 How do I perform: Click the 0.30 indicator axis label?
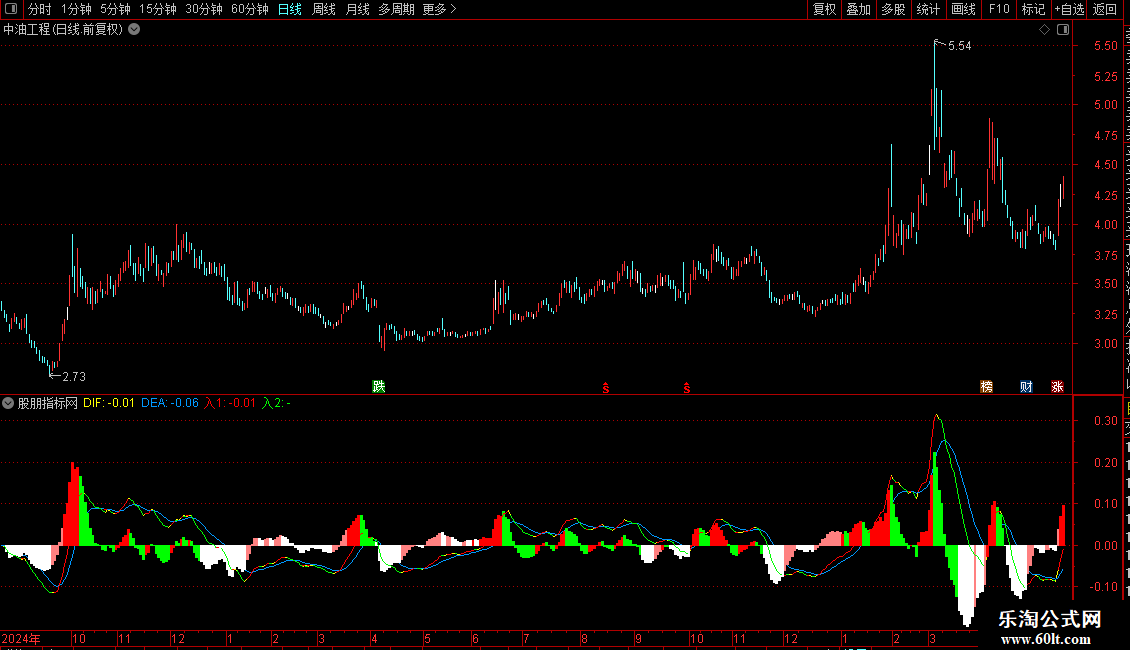(x=1105, y=420)
